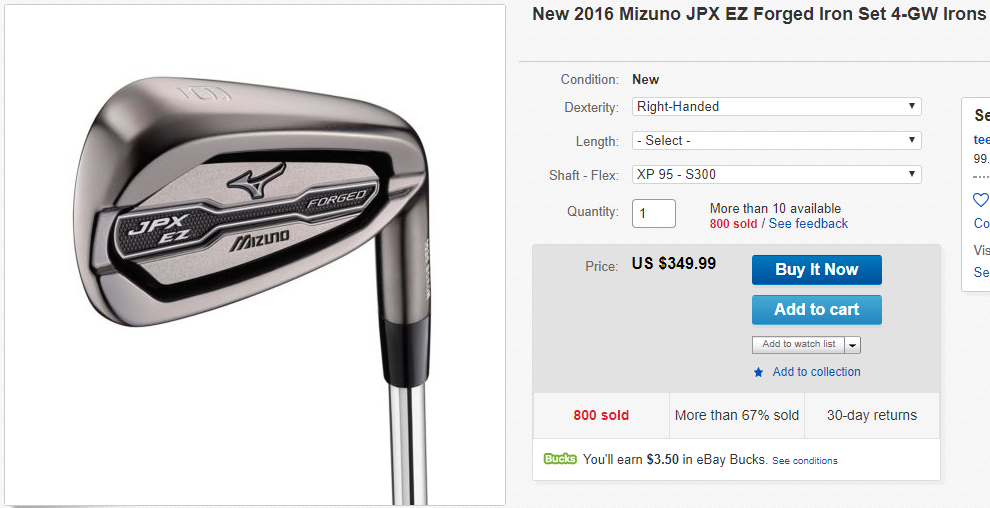The image size is (990, 508).
Task: Select the 30-day returns cell
Action: pos(872,415)
